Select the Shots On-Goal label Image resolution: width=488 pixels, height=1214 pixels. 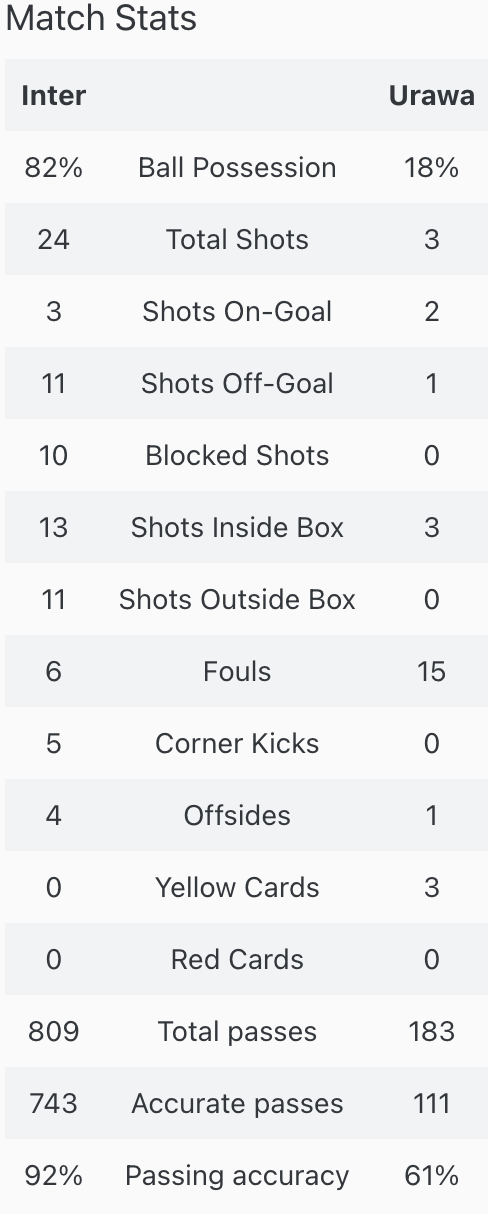pyautogui.click(x=237, y=312)
